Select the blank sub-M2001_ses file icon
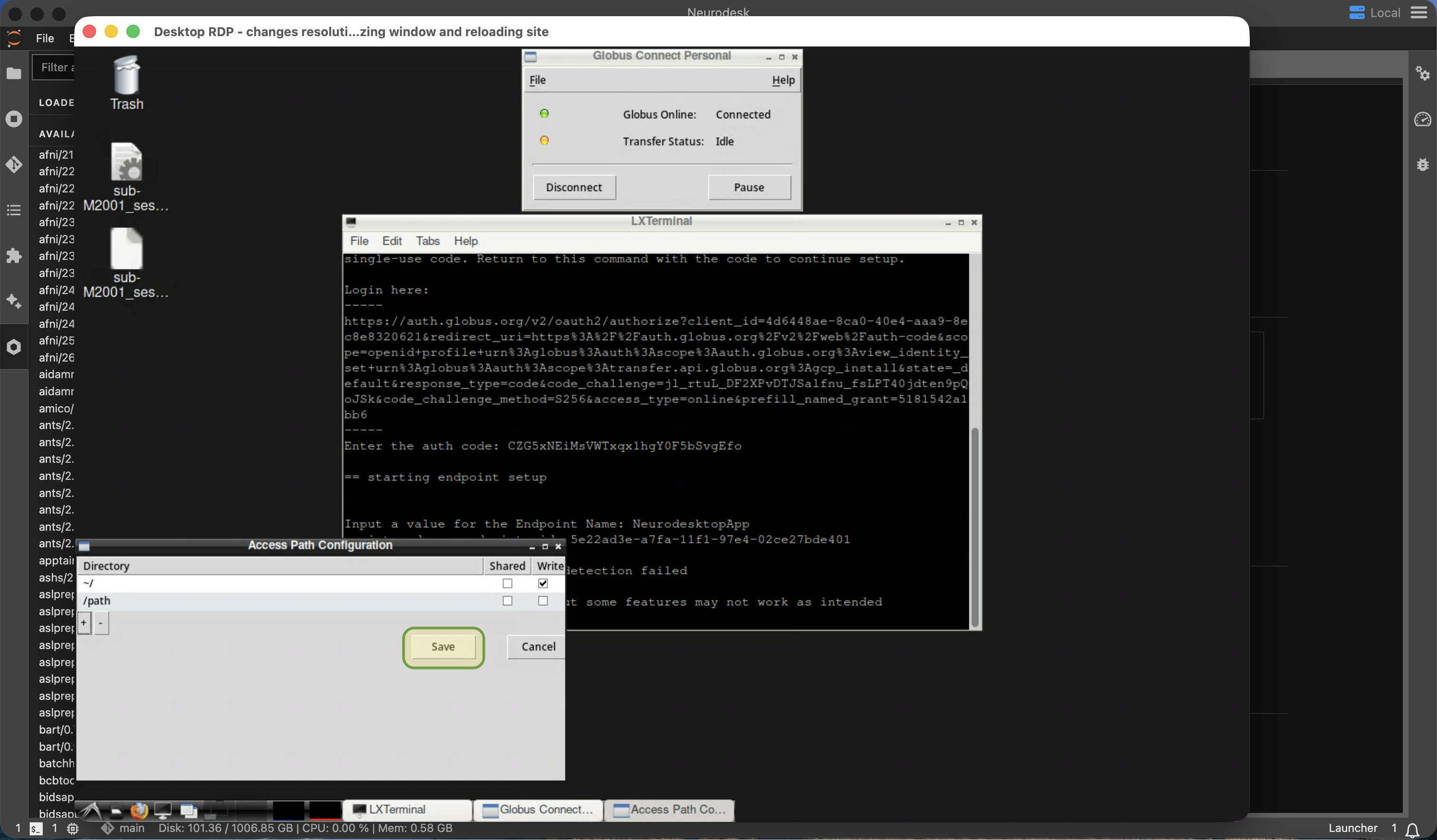Image resolution: width=1437 pixels, height=840 pixels. tap(126, 264)
